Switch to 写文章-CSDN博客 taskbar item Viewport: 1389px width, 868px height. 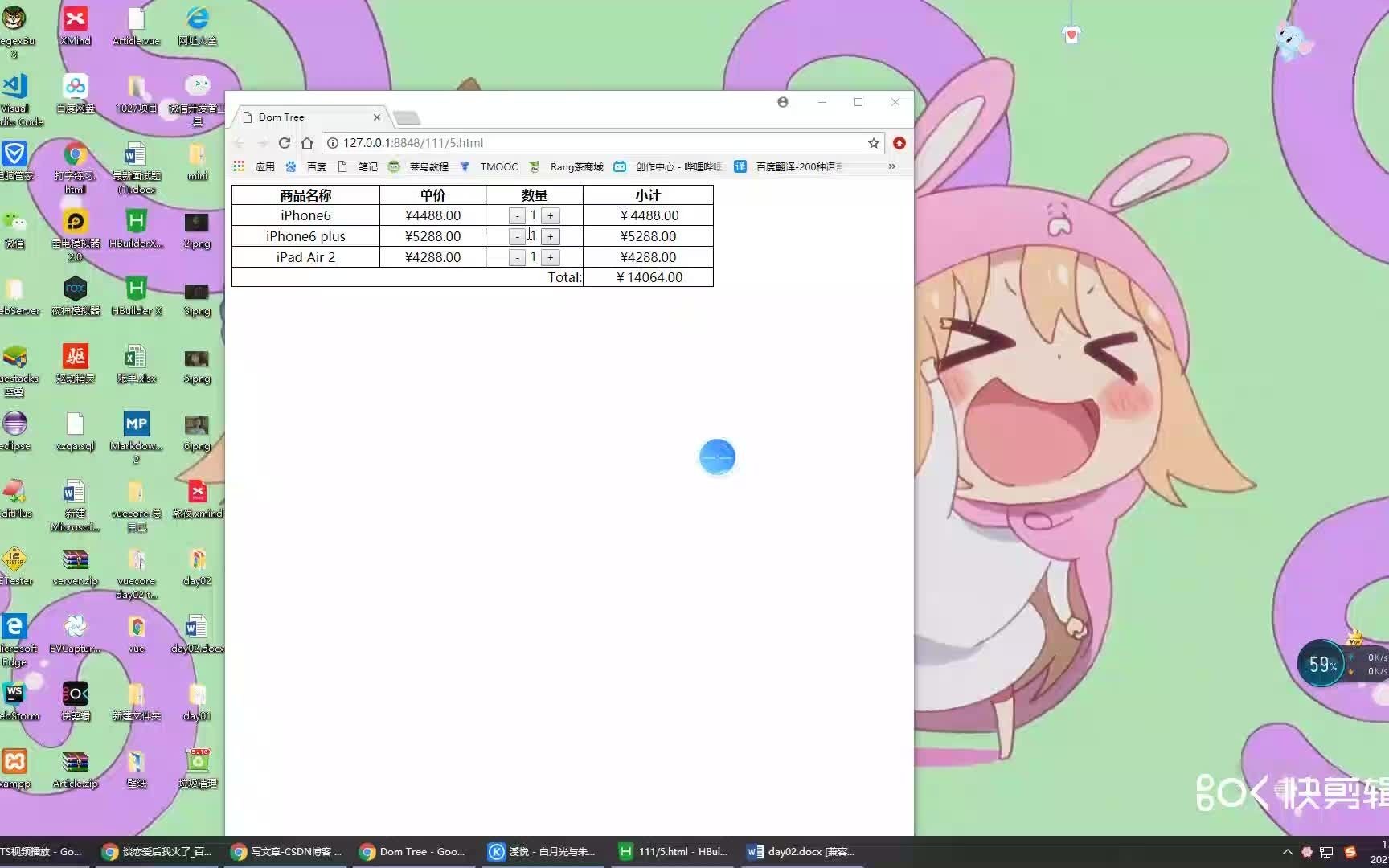click(286, 852)
